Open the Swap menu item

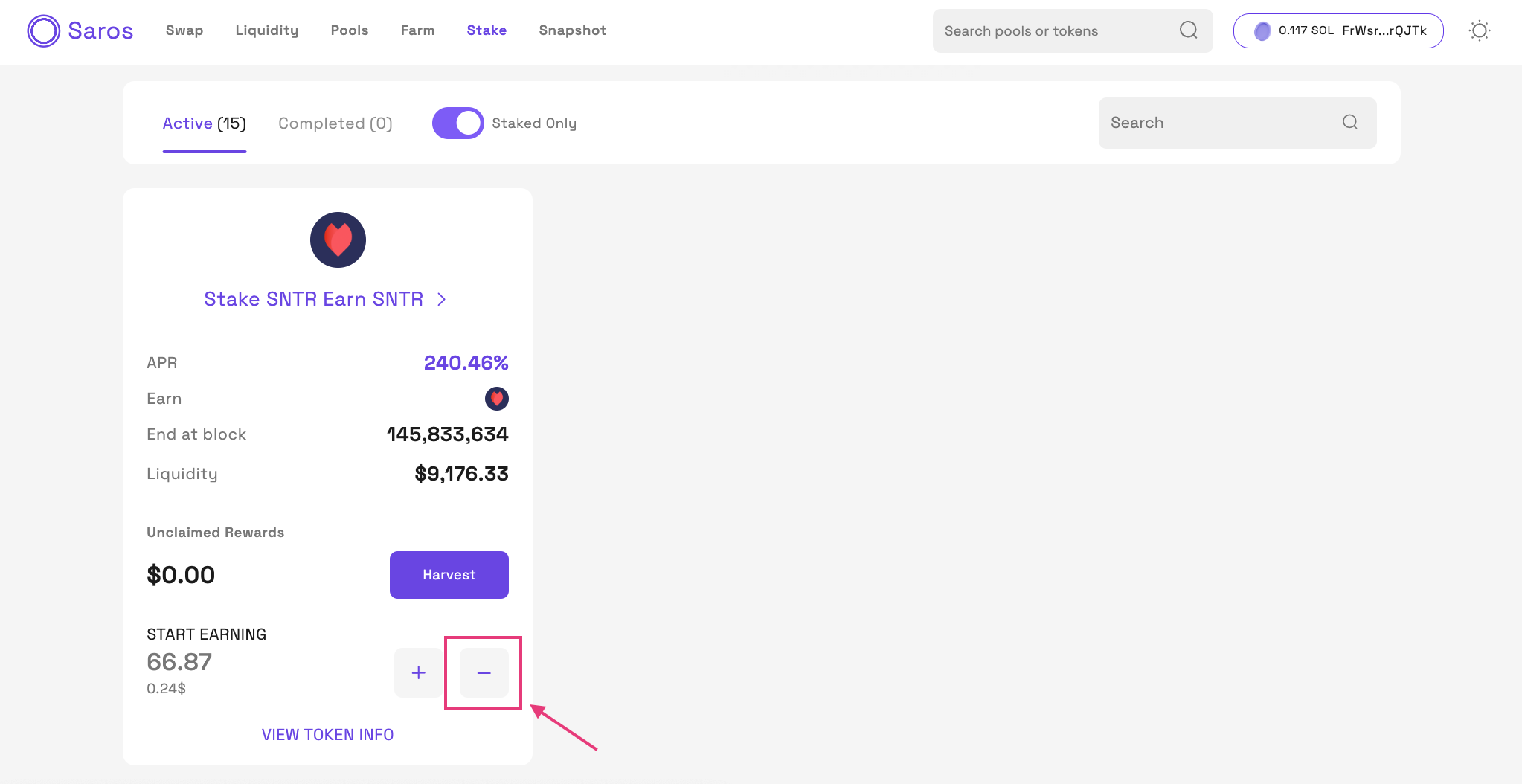point(184,30)
